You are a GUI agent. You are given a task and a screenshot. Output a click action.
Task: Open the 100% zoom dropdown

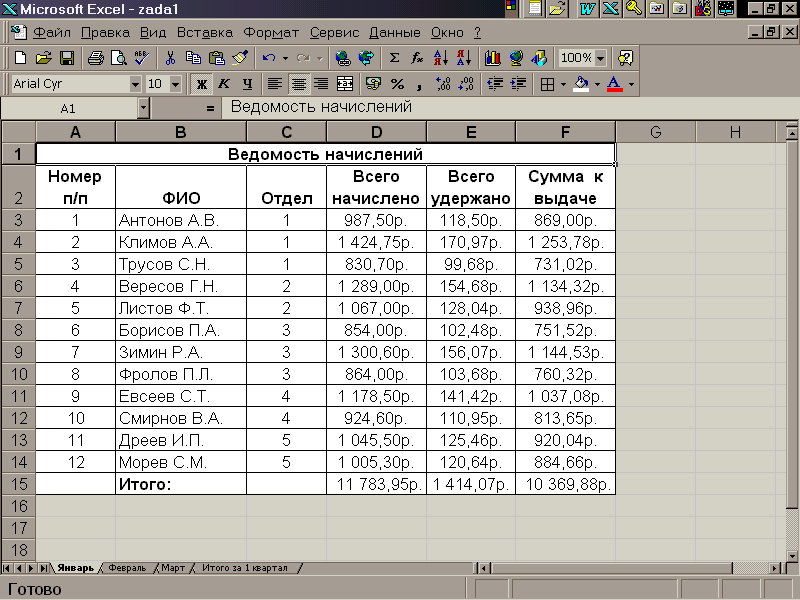coord(601,58)
